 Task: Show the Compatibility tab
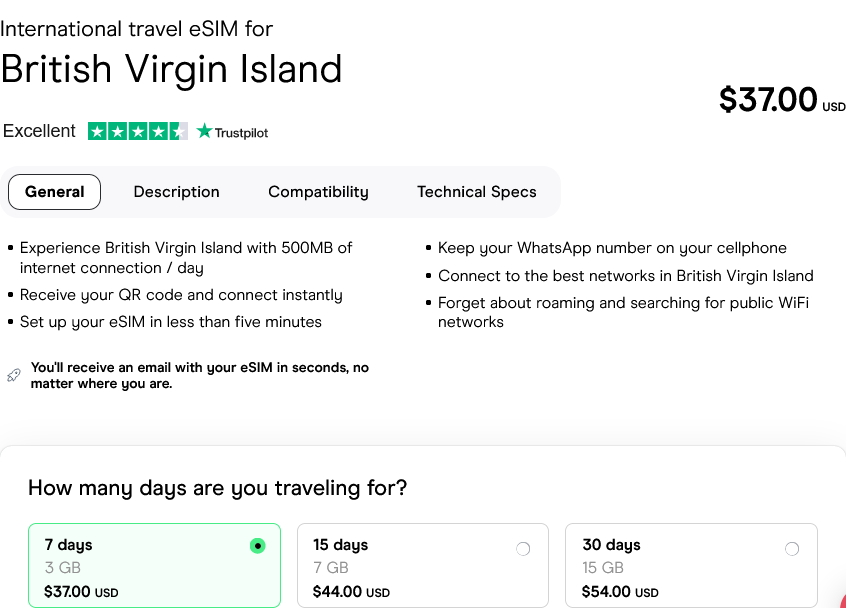[x=318, y=192]
